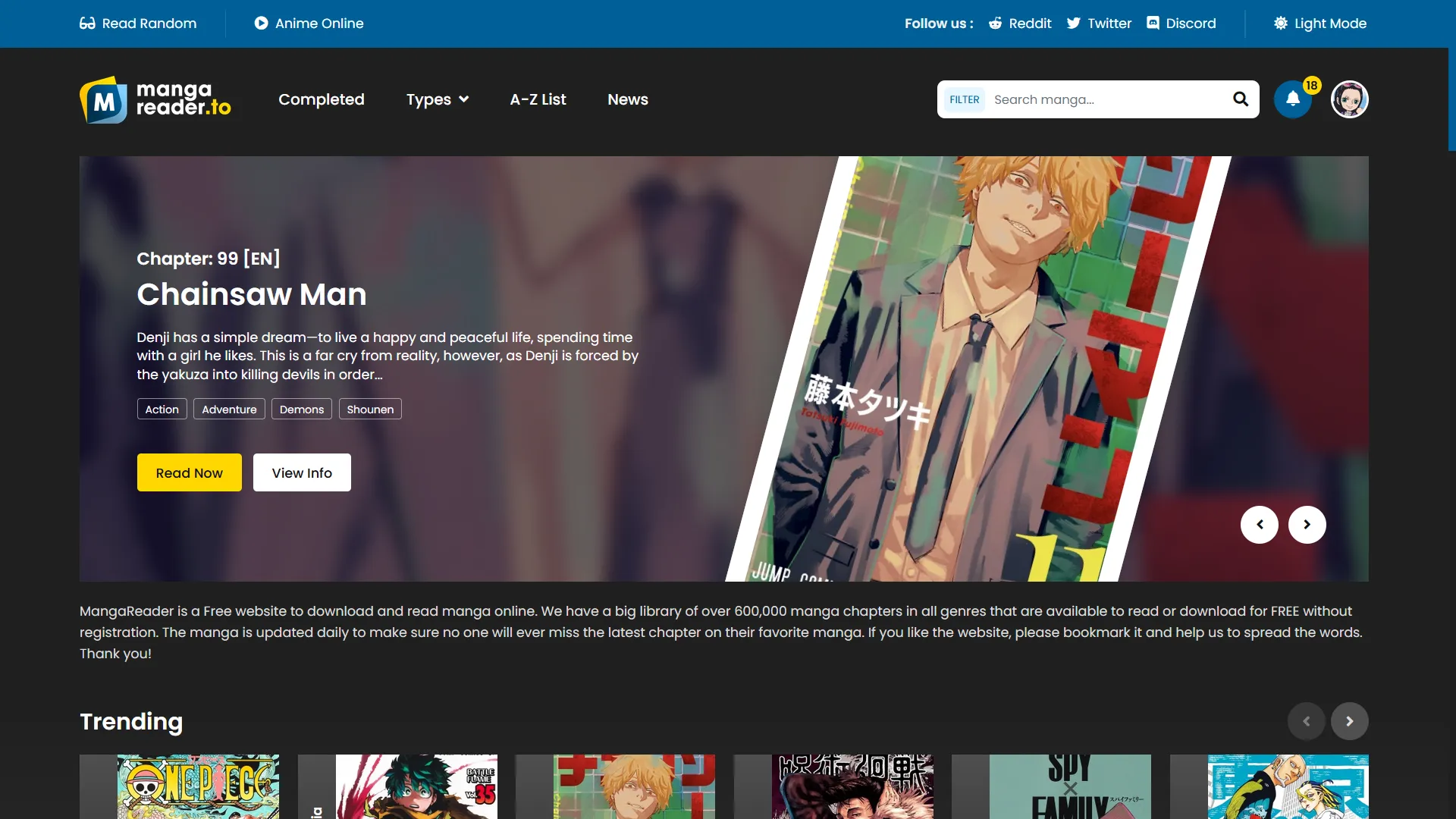1456x819 pixels.
Task: Click the Light Mode sun icon
Action: pyautogui.click(x=1281, y=24)
